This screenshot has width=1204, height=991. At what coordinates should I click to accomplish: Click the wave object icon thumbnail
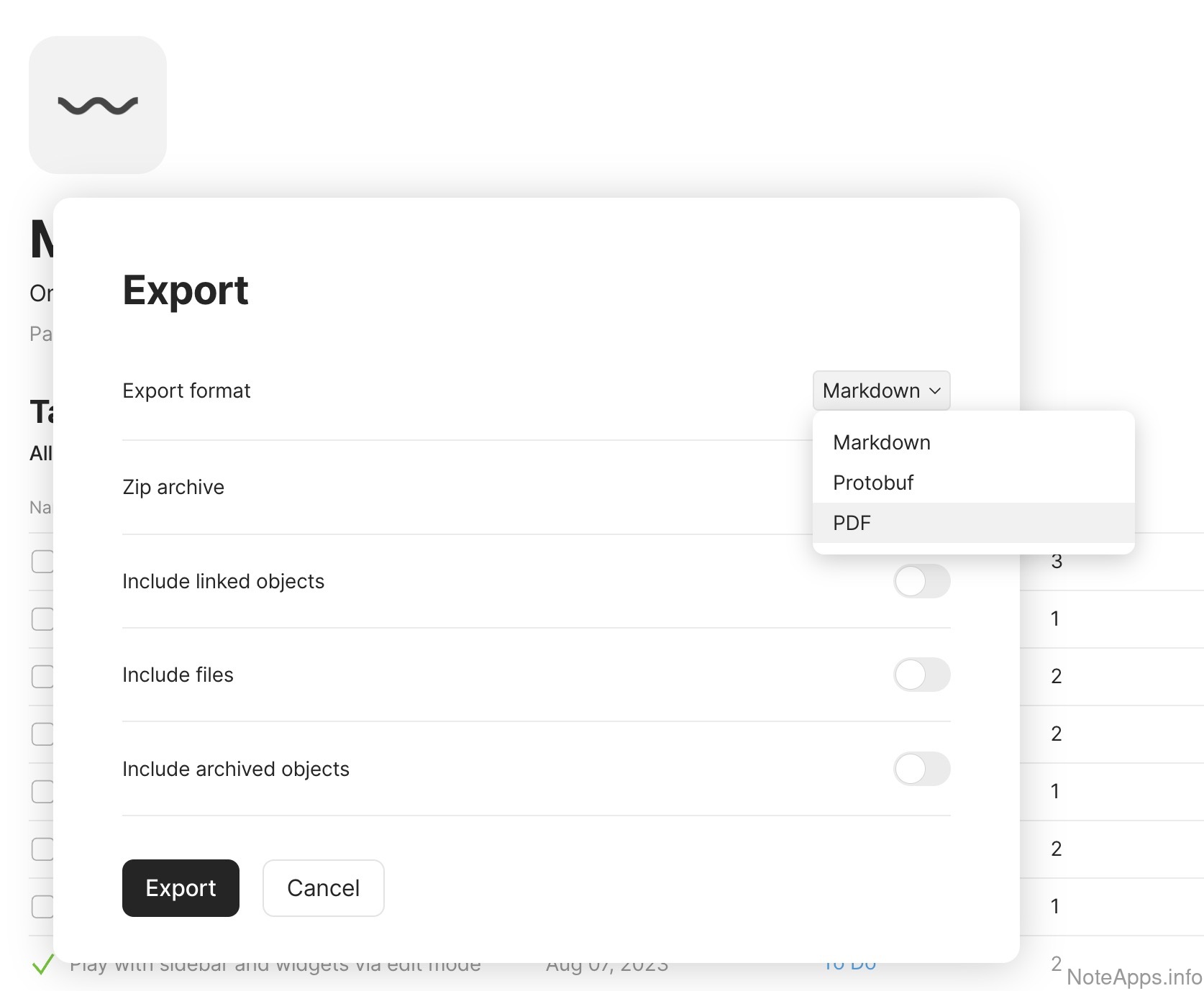(98, 105)
